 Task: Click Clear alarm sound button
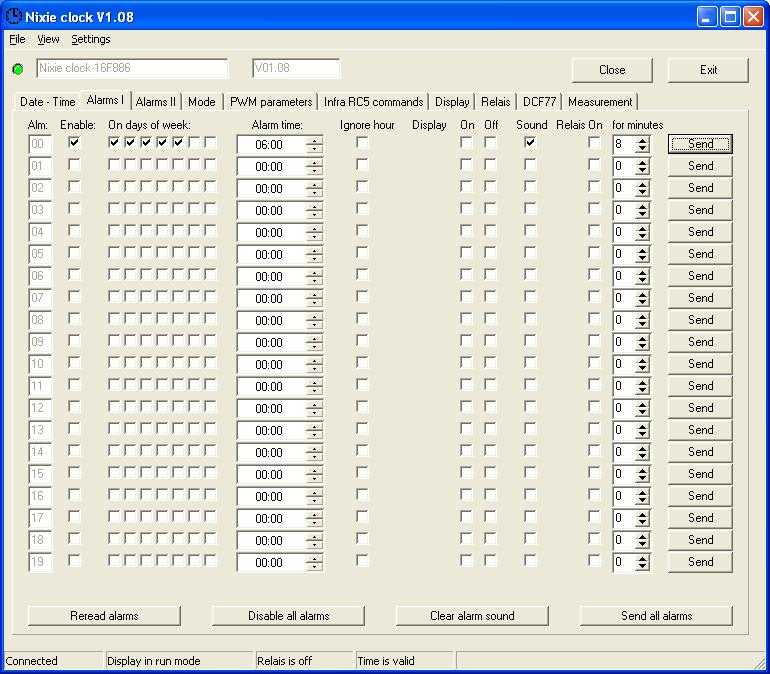click(472, 616)
